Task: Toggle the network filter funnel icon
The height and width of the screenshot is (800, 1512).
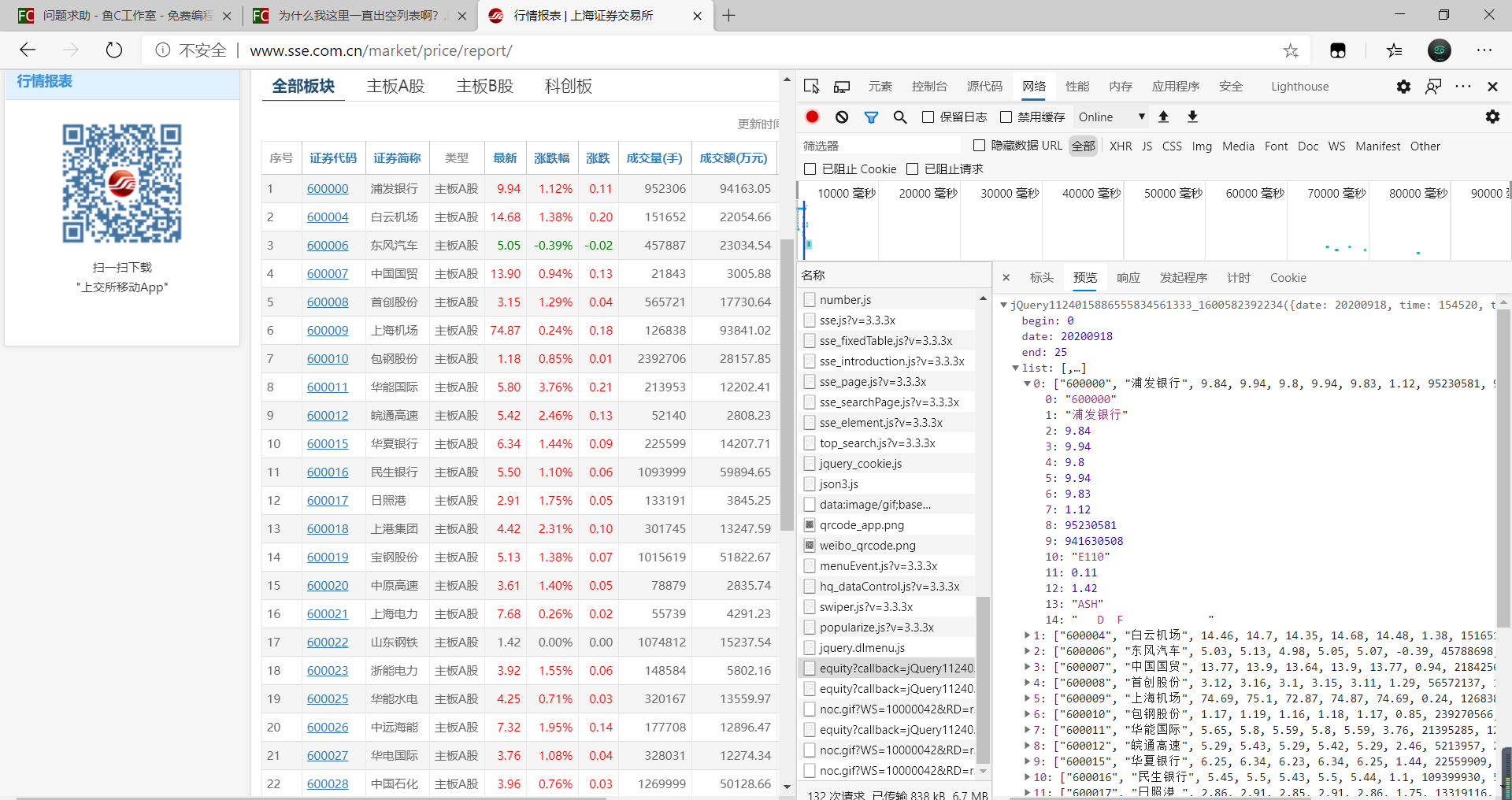Action: click(871, 117)
